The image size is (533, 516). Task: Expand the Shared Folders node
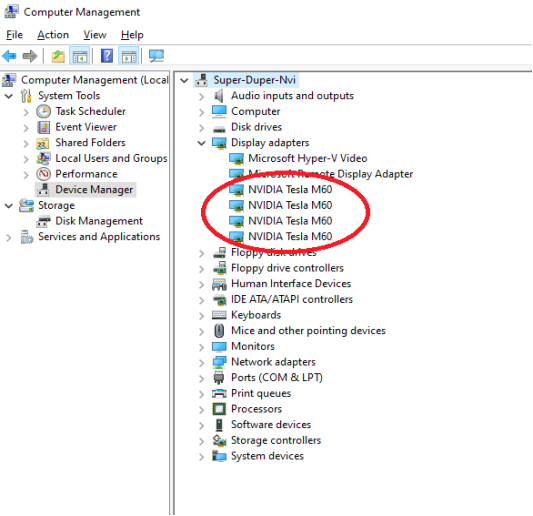pyautogui.click(x=26, y=143)
